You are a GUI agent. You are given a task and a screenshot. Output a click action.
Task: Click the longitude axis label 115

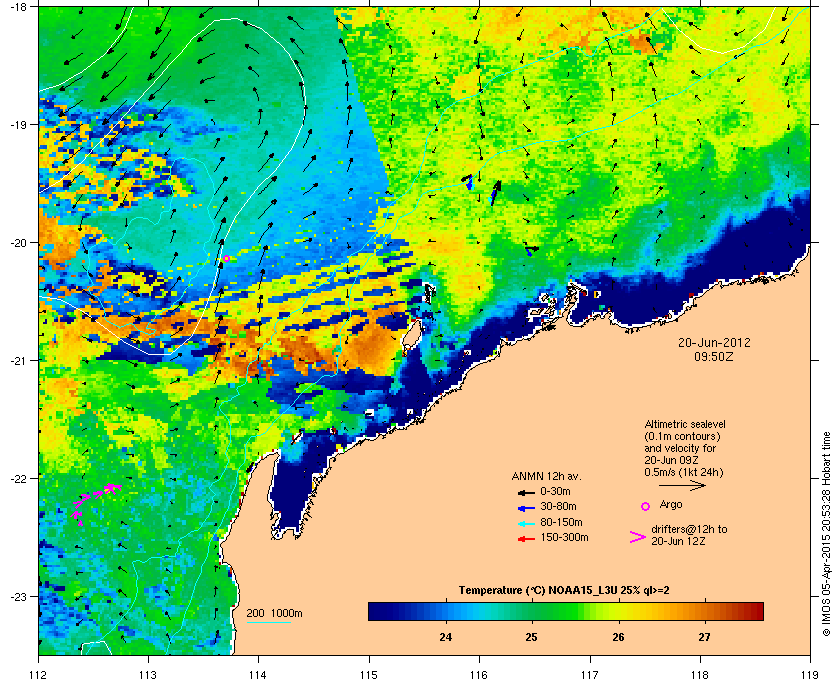369,674
